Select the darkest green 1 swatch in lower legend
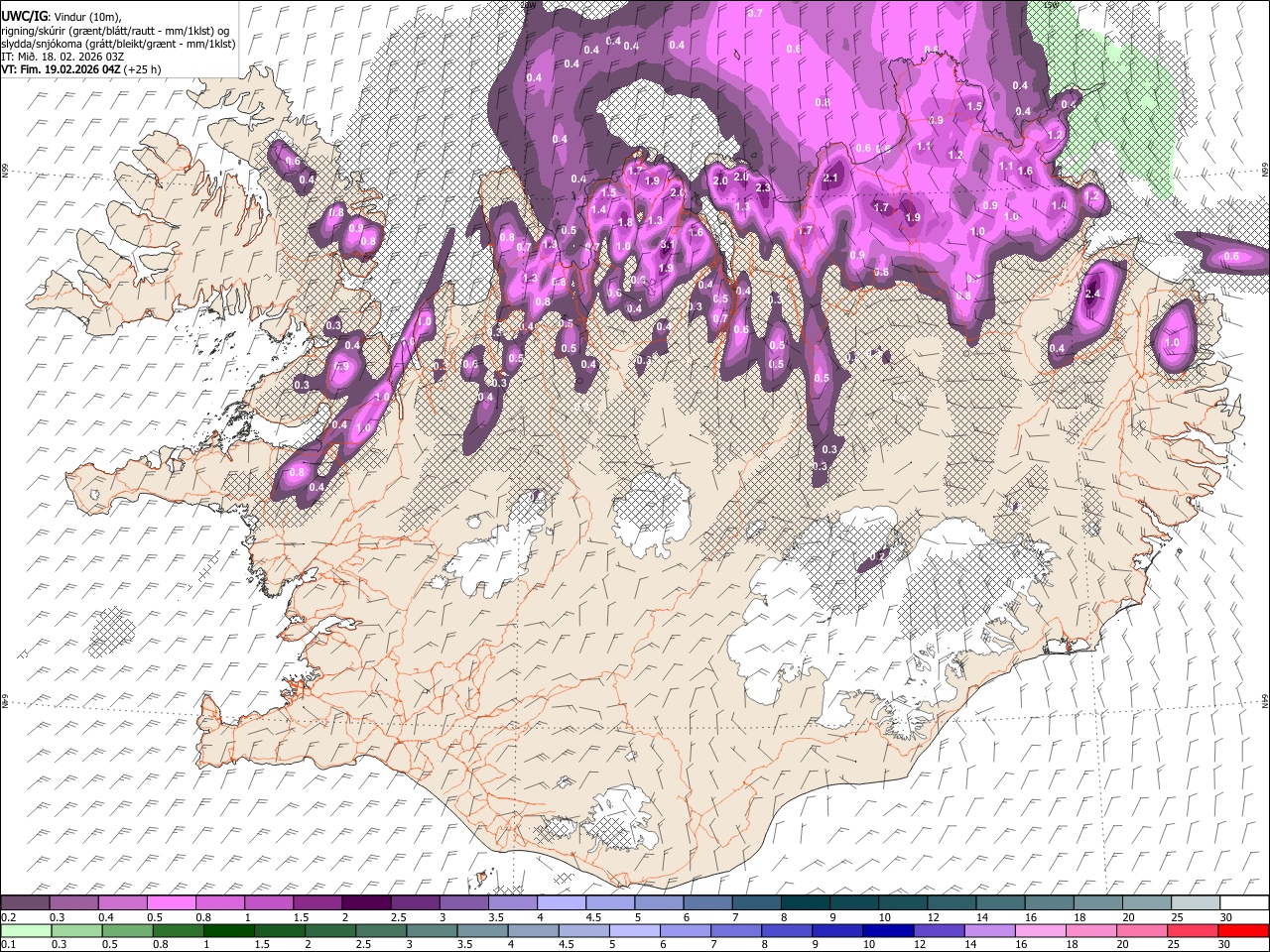 point(228,930)
